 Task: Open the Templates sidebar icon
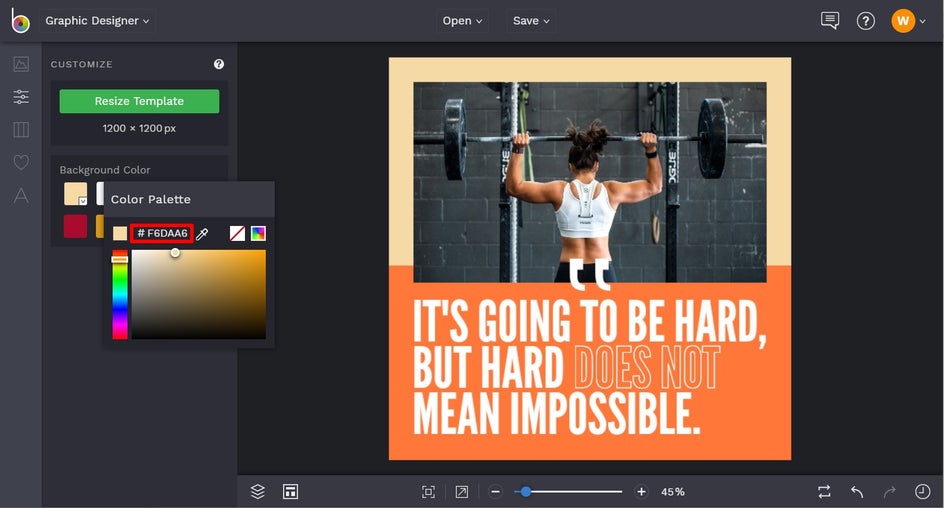coord(21,129)
